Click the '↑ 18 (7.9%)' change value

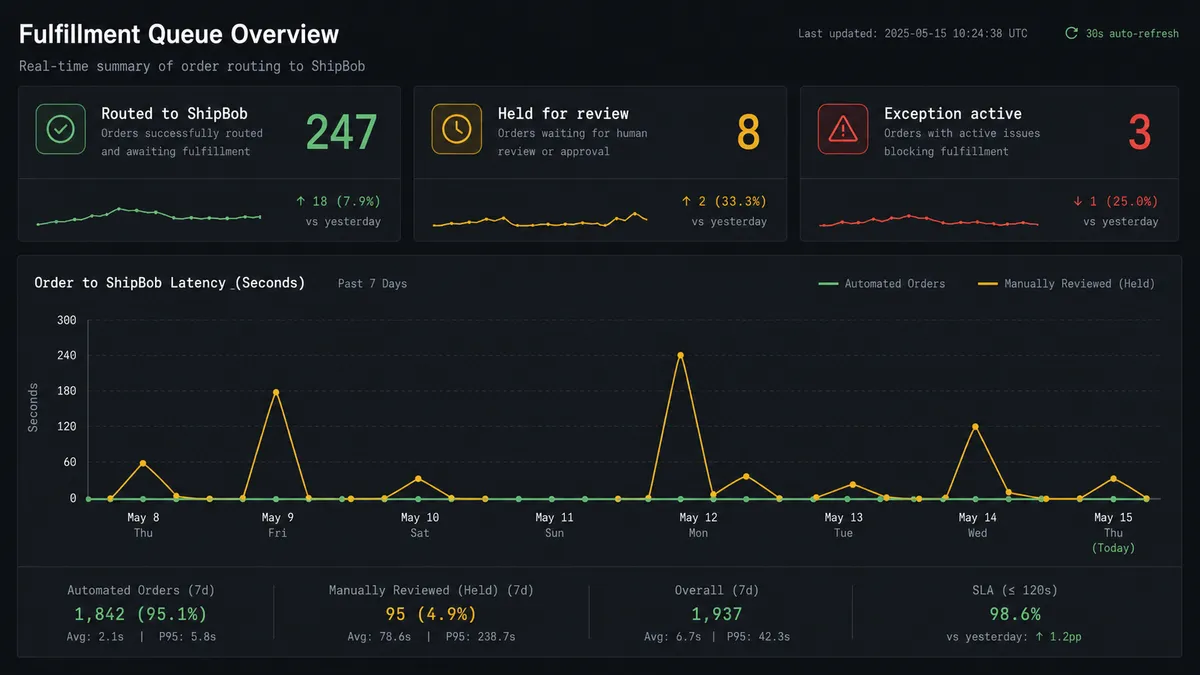[338, 202]
